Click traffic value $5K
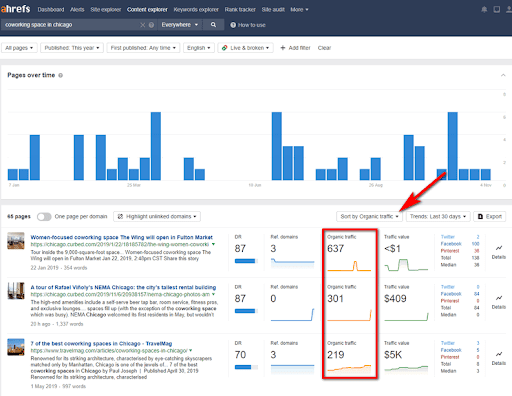The image size is (512, 396). click(393, 355)
